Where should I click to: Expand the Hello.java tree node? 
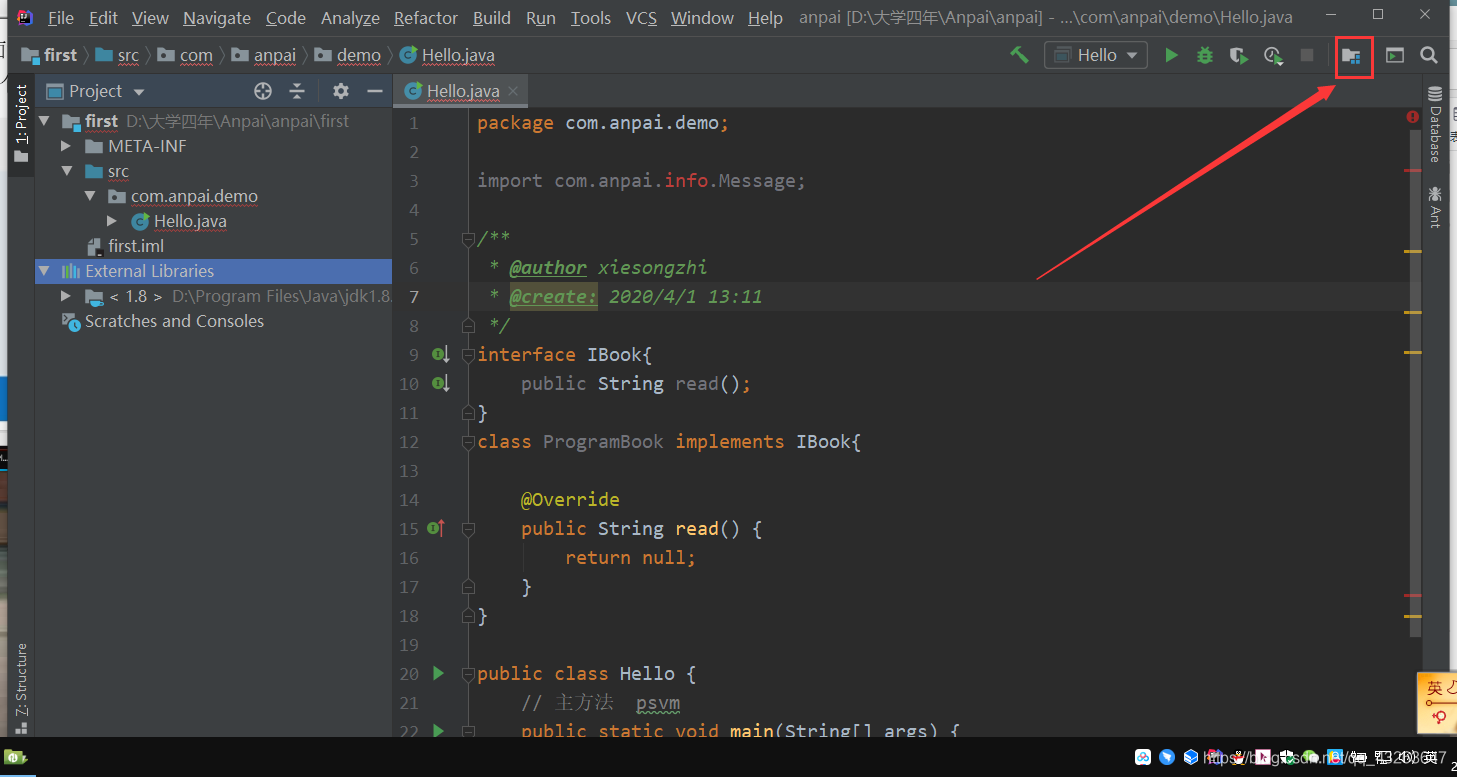(112, 221)
